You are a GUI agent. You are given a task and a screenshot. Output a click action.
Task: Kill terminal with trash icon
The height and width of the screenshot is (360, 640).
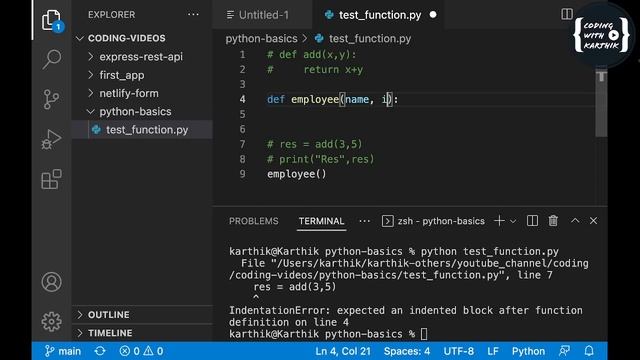[553, 221]
